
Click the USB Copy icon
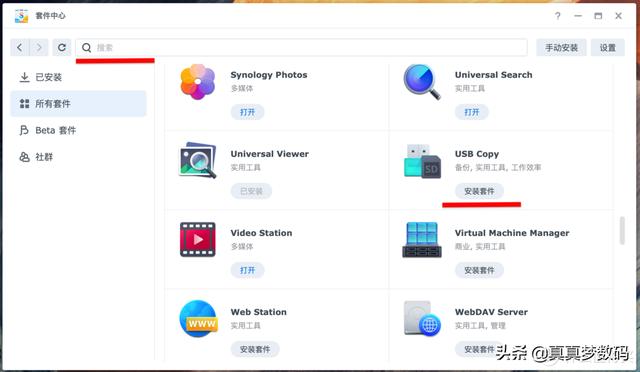click(x=422, y=161)
